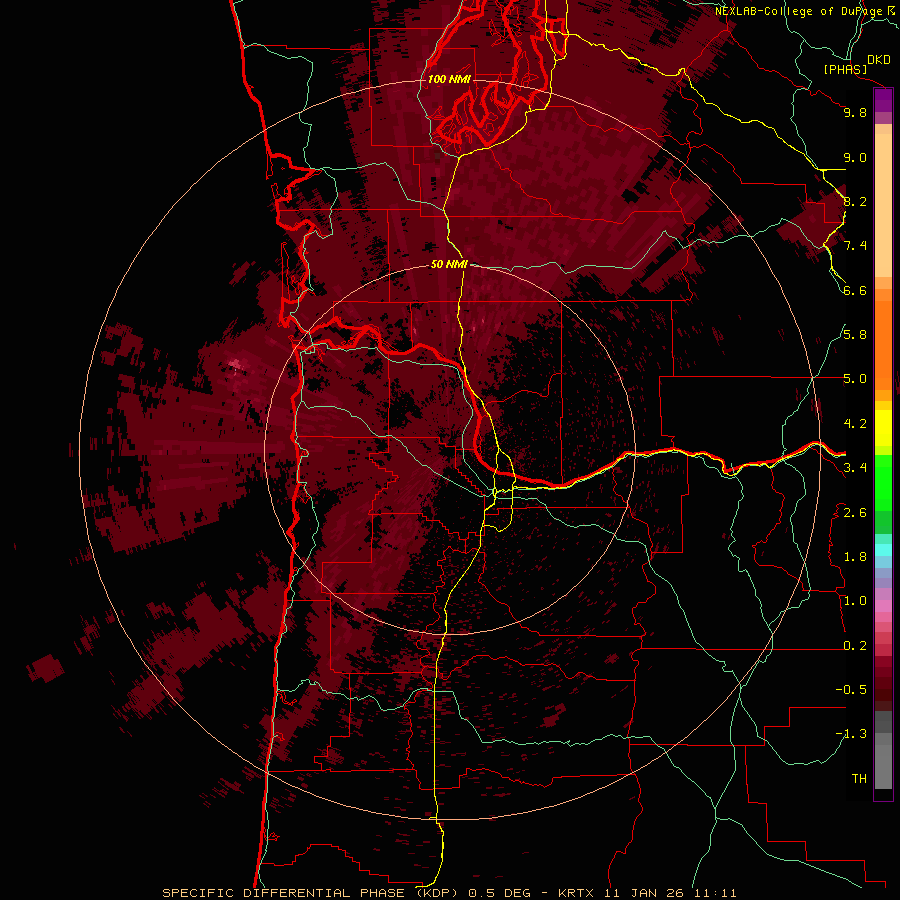Click the 5.0 scale value
900x900 pixels.
855,379
